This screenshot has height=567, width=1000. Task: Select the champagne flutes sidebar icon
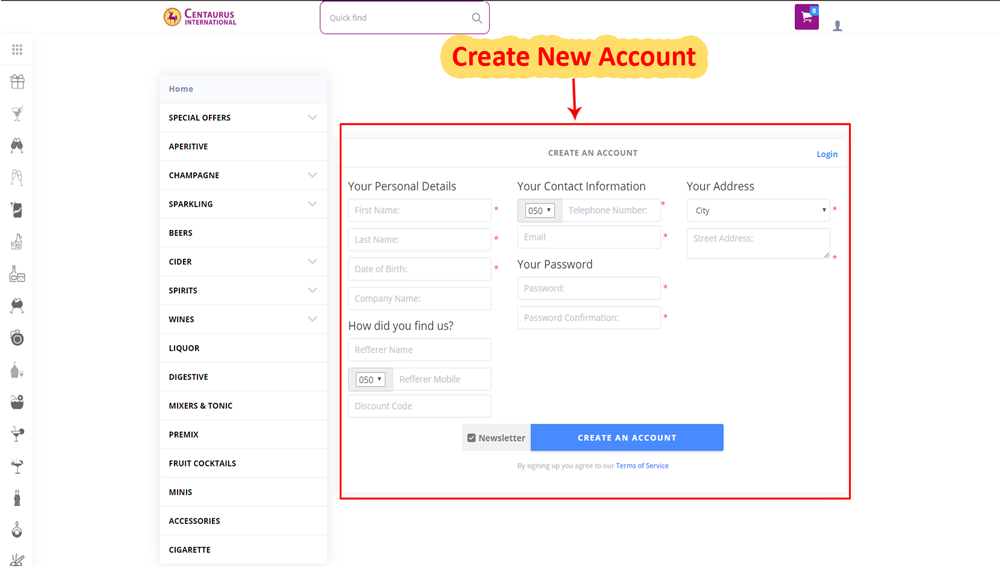[17, 177]
